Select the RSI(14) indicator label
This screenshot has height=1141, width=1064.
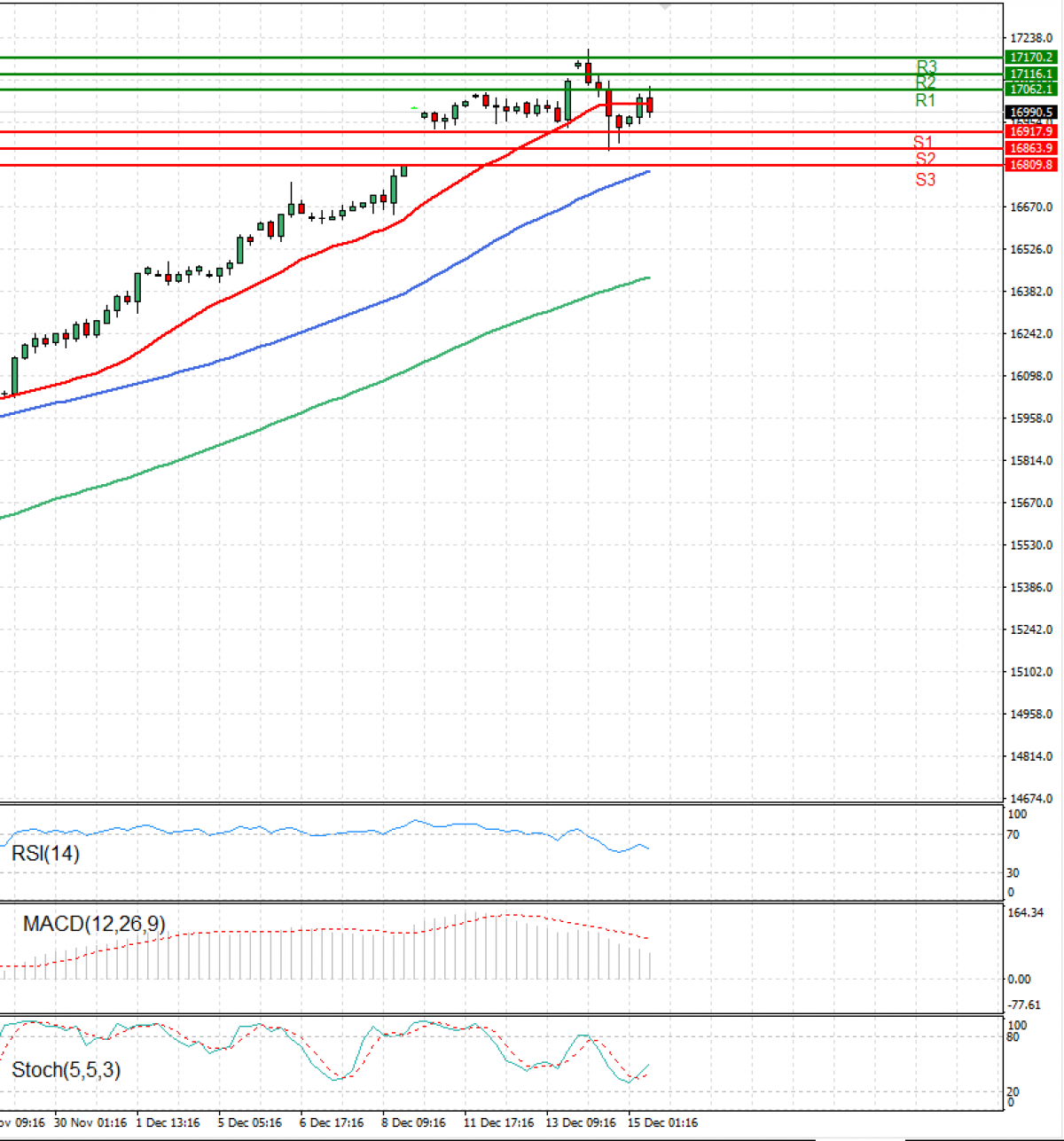click(46, 855)
